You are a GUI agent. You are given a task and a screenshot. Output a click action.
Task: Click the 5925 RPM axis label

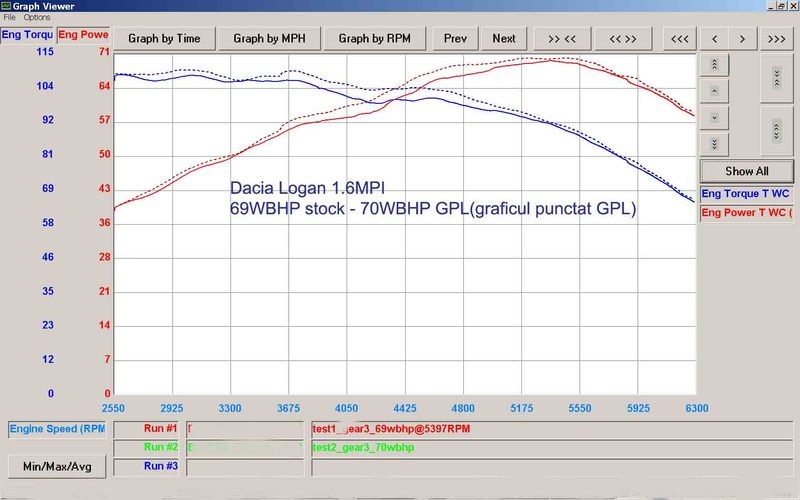[638, 408]
